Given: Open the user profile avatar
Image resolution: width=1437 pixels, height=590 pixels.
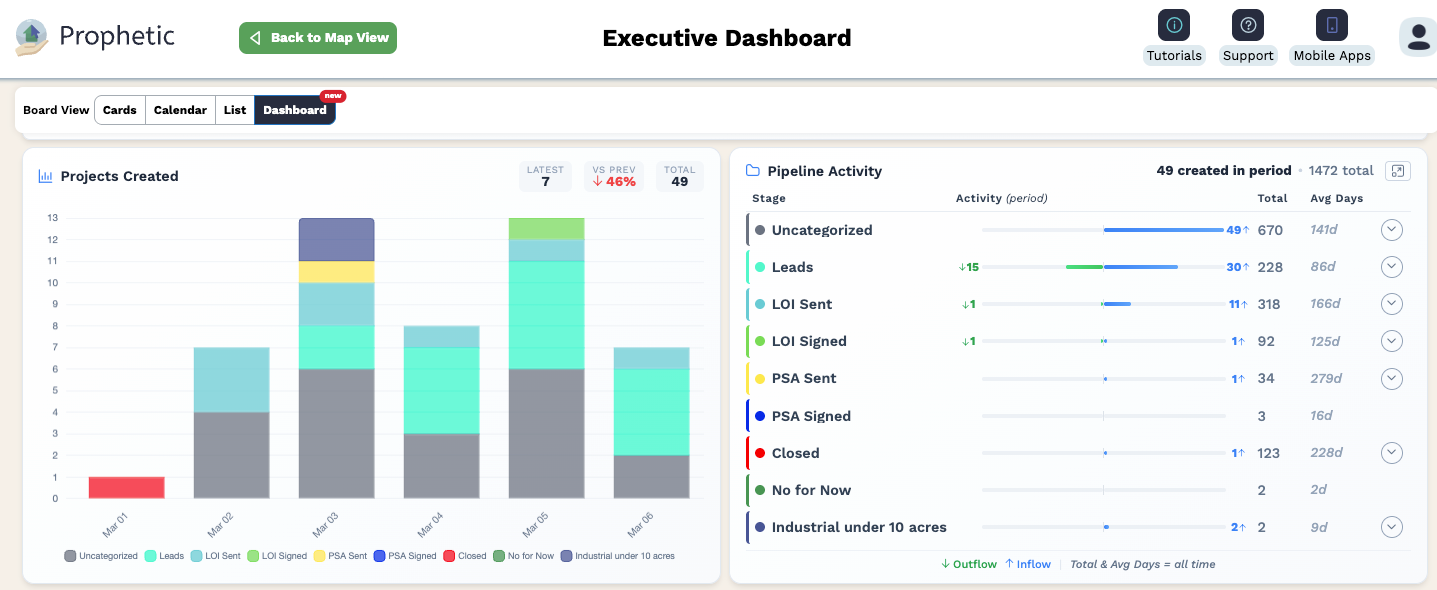Looking at the screenshot, I should 1418,37.
